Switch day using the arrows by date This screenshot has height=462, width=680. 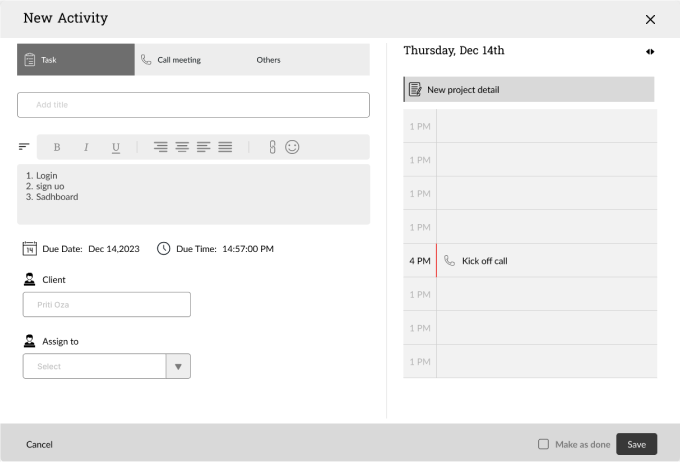click(650, 52)
